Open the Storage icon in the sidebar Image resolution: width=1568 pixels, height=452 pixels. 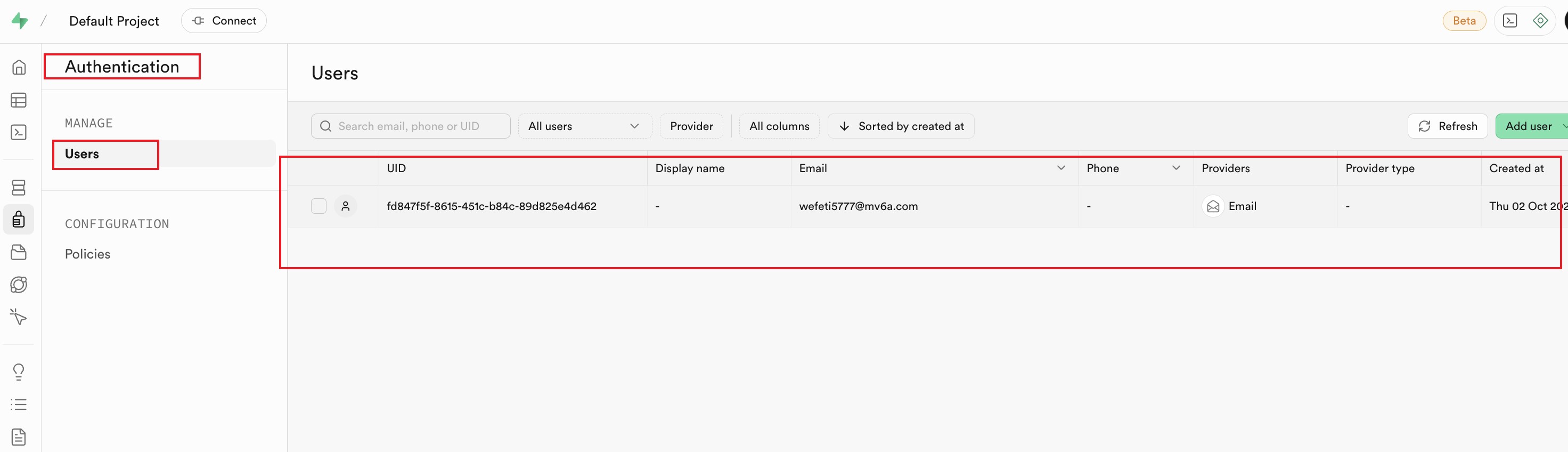point(19,252)
